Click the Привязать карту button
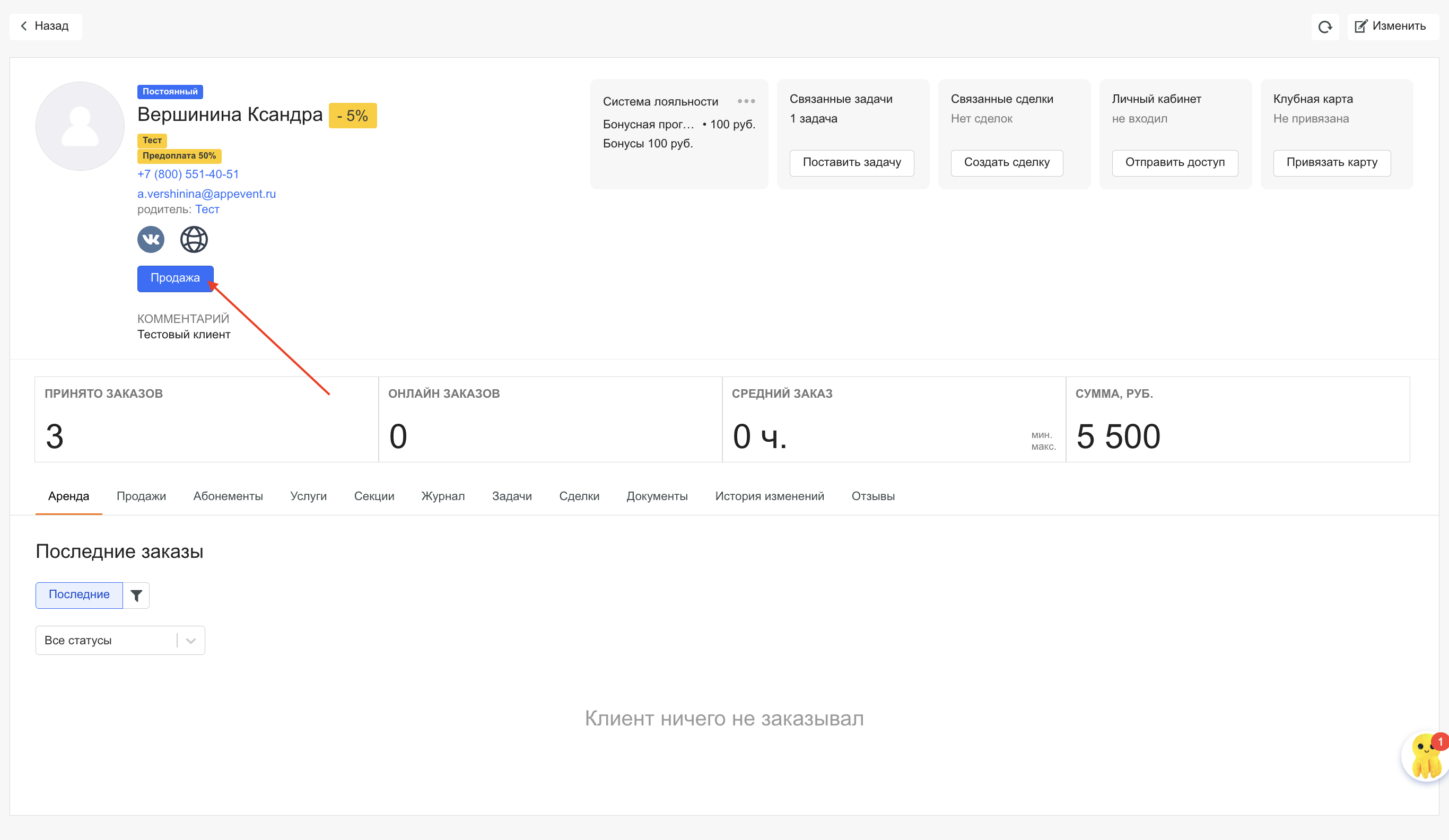This screenshot has width=1449, height=840. point(1331,163)
